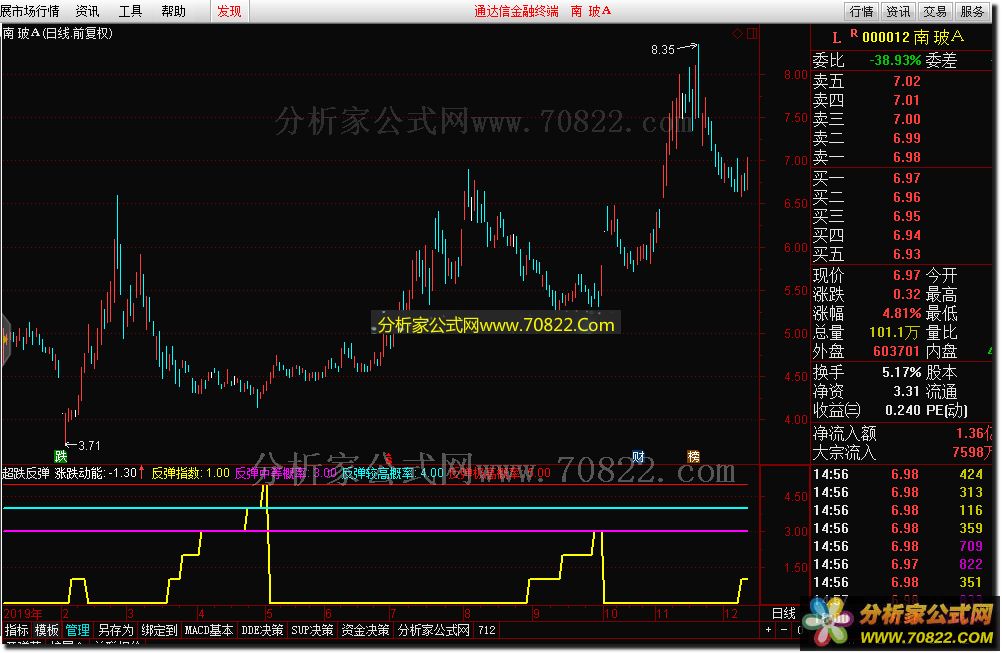Click the 委比 value -38.93%

895,61
